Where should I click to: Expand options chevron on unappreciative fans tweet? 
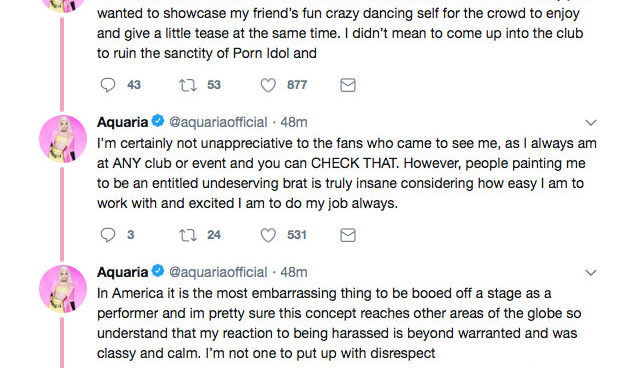pyautogui.click(x=591, y=123)
